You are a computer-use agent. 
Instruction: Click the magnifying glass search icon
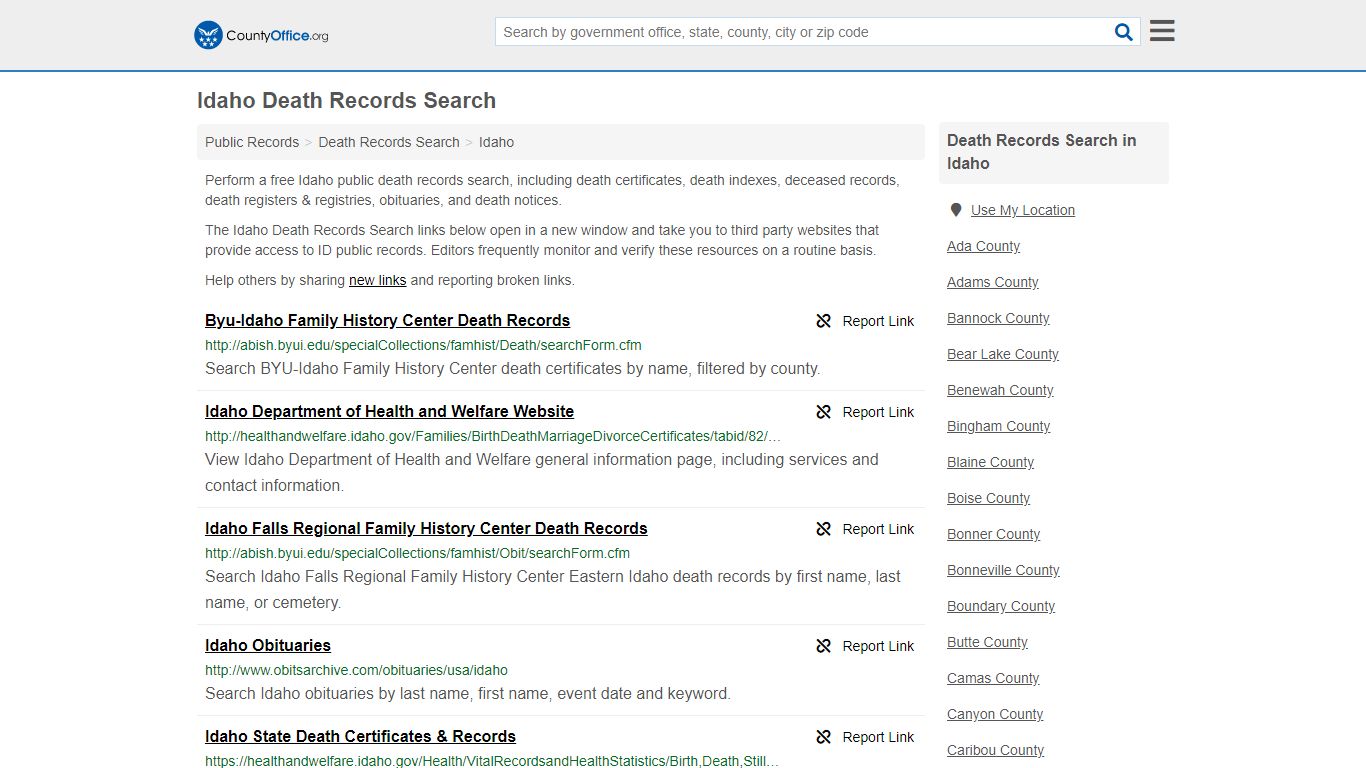(x=1123, y=32)
